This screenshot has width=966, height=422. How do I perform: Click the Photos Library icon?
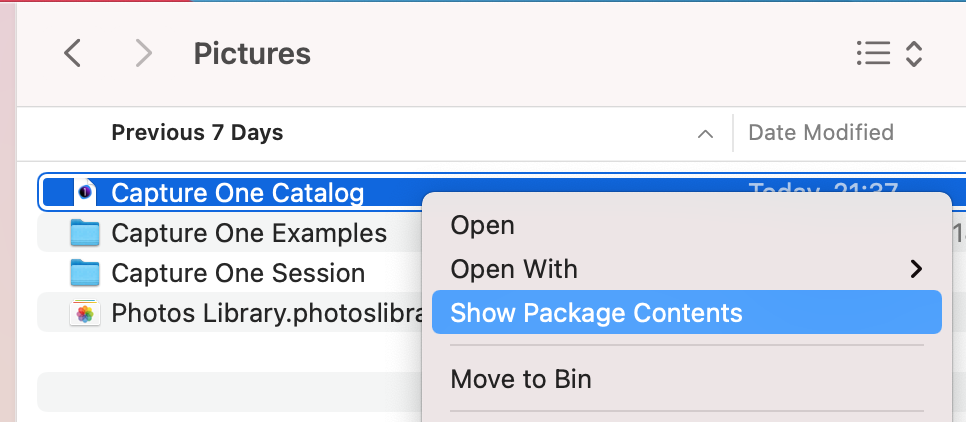[85, 314]
